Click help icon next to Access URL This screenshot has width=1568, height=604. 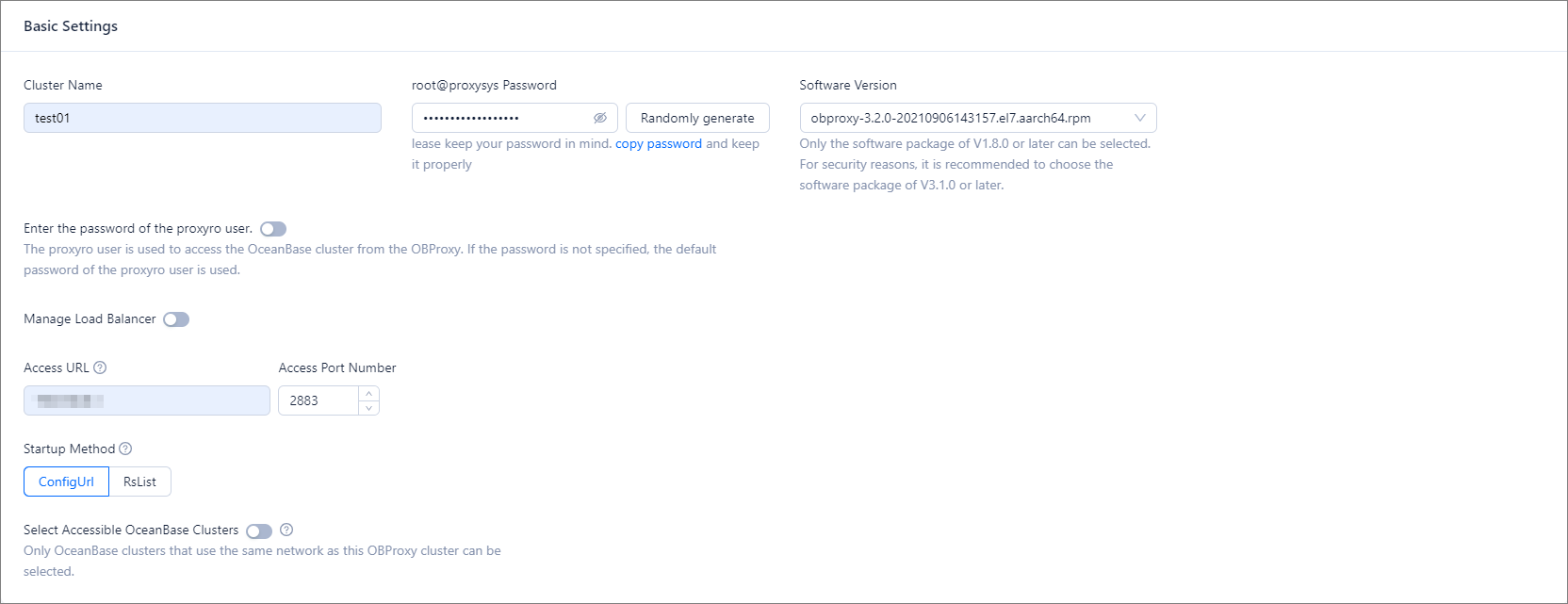(100, 367)
